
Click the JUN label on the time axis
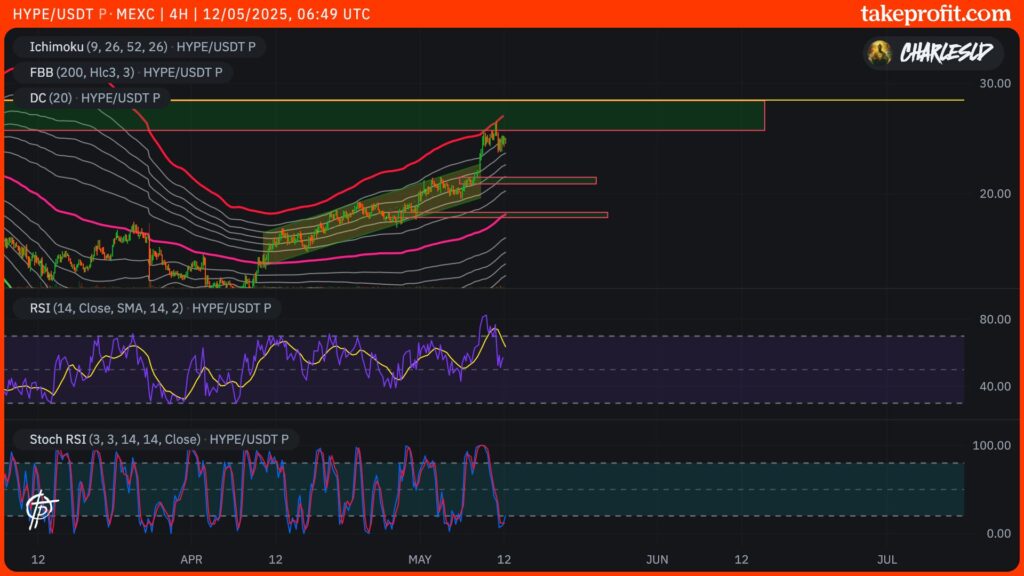point(657,559)
